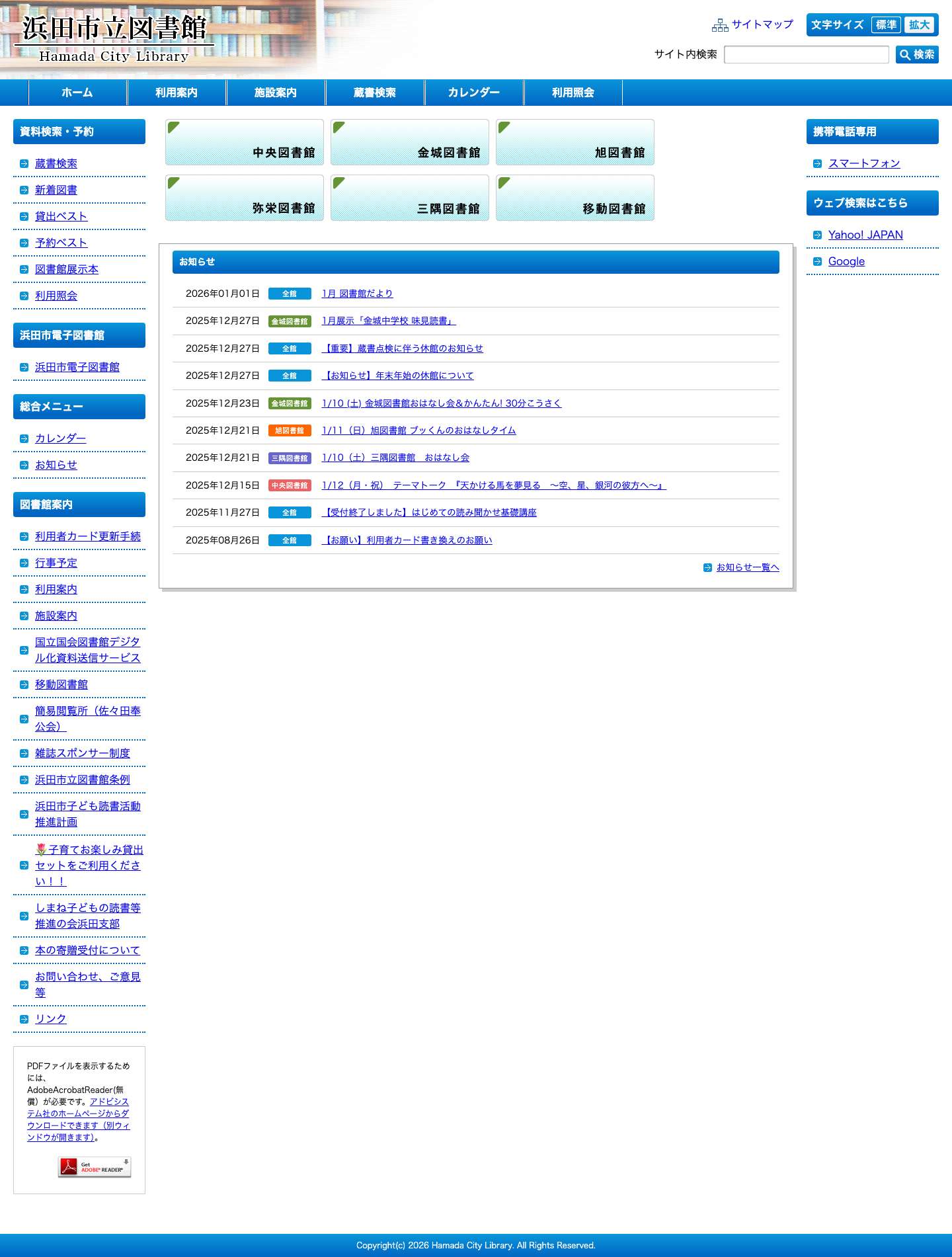
Task: Click arrow icon beside 浜田市電子図書館 link
Action: pyautogui.click(x=24, y=367)
